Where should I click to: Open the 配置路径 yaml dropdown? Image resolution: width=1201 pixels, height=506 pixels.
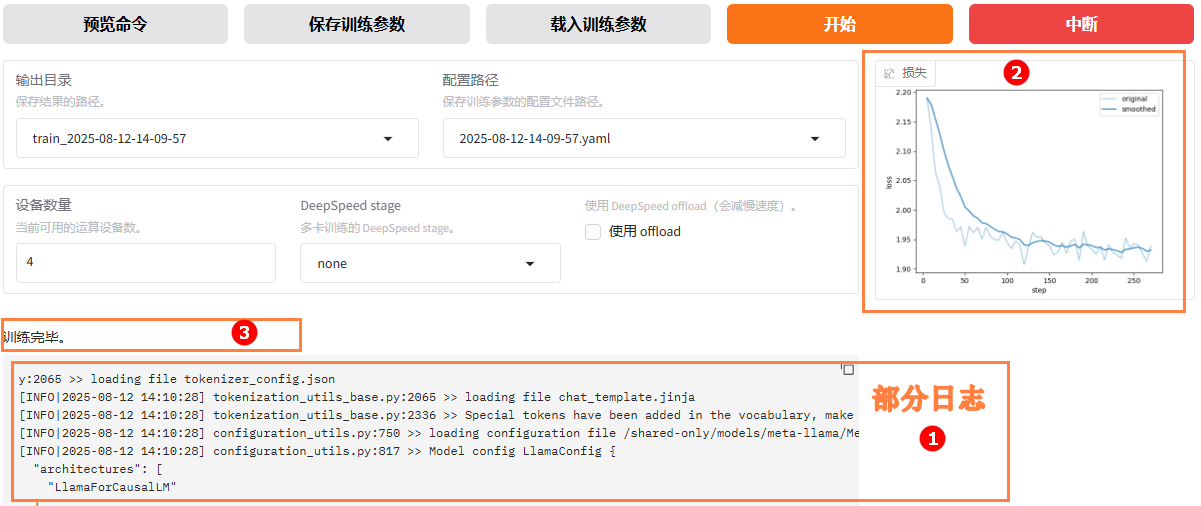814,139
